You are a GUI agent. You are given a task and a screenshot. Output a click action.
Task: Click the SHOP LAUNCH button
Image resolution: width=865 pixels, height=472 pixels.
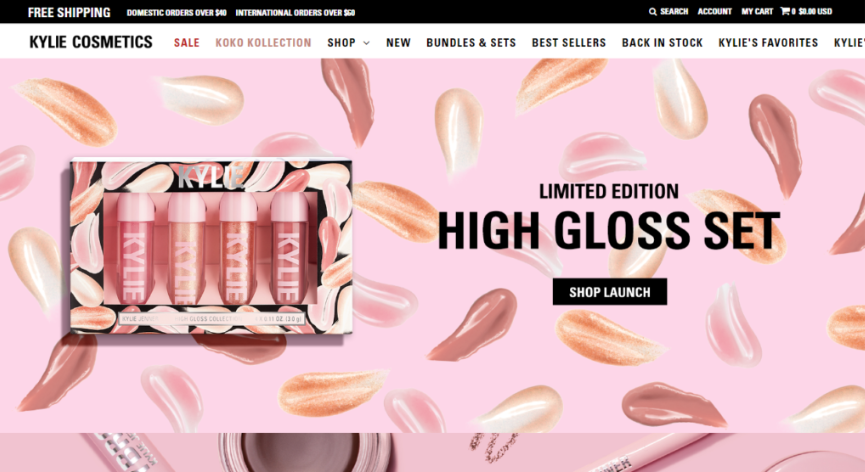tap(610, 292)
